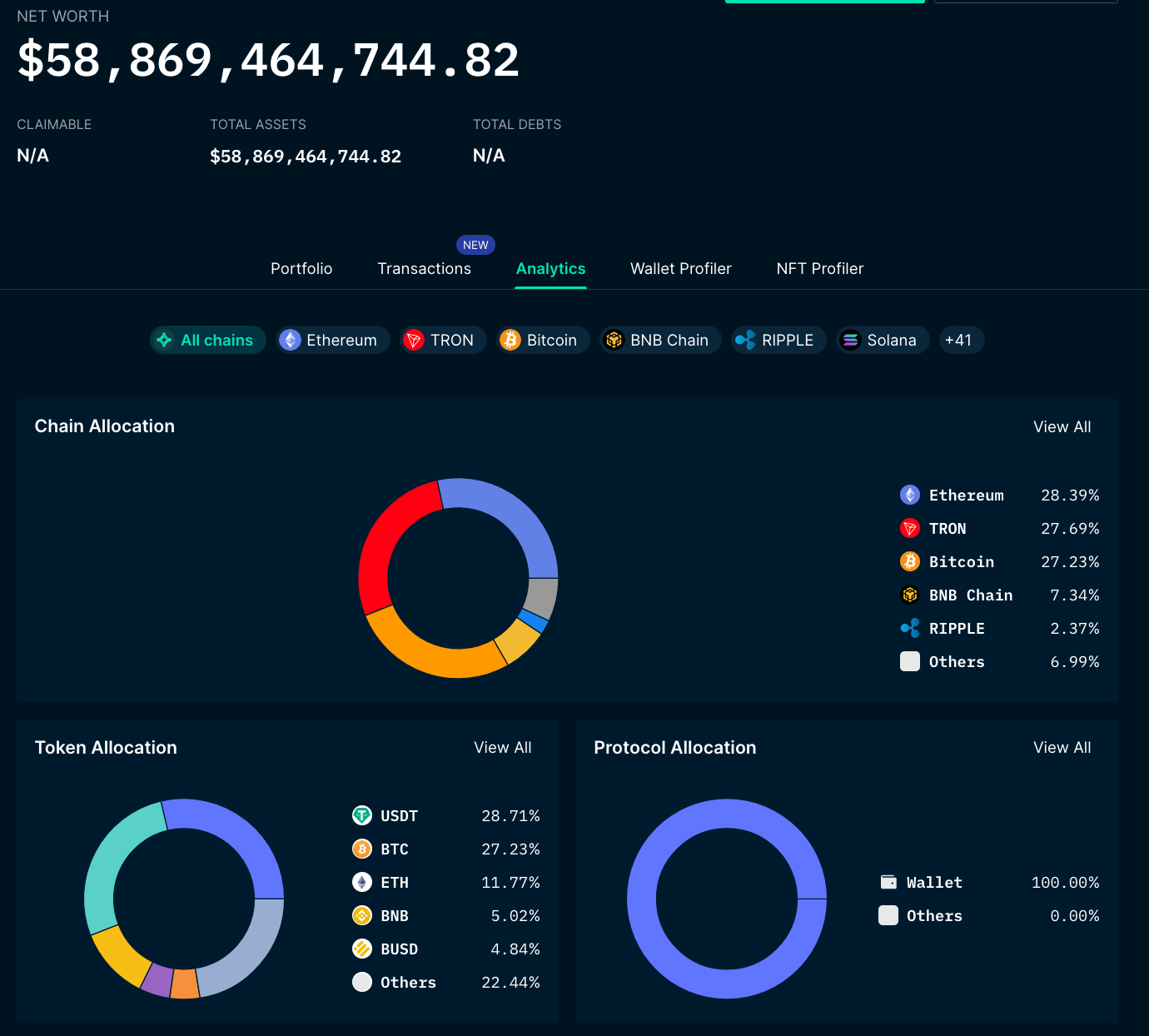This screenshot has width=1149, height=1036.
Task: Open the Portfolio tab
Action: pyautogui.click(x=301, y=268)
